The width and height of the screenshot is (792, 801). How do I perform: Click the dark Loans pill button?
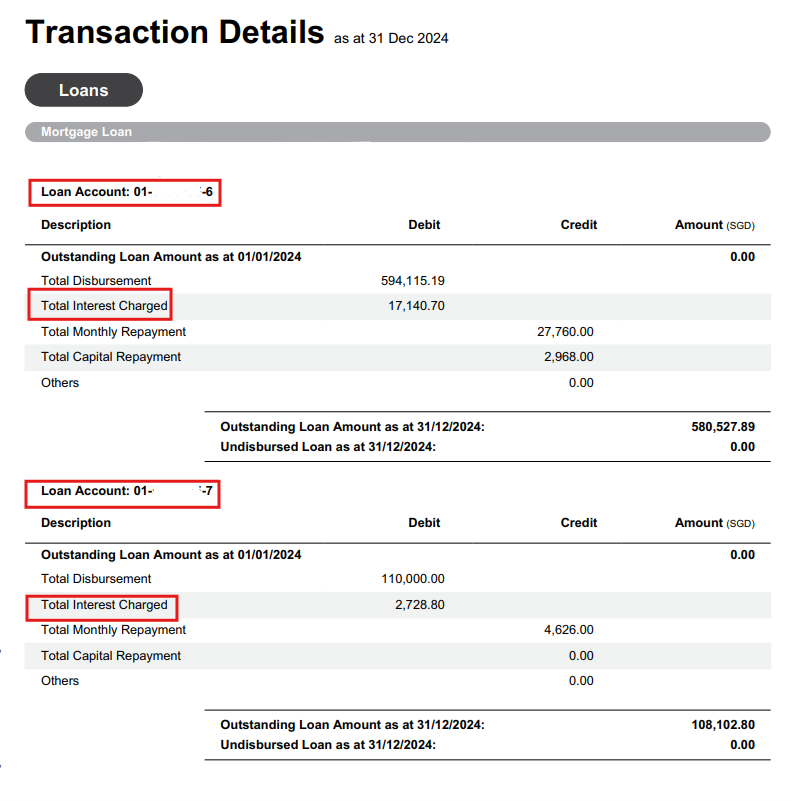click(83, 90)
